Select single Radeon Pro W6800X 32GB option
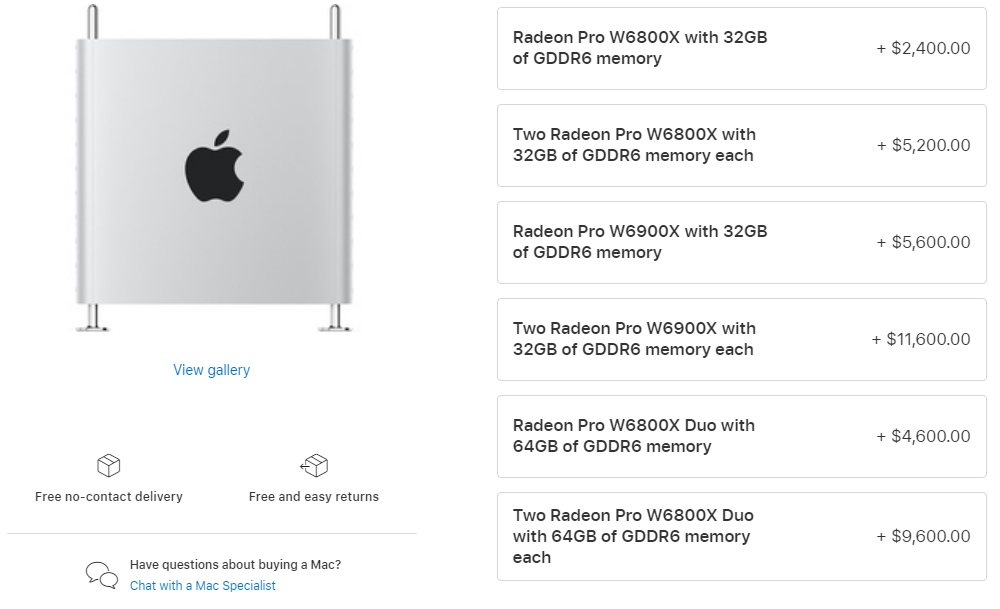The image size is (1000, 609). 741,48
